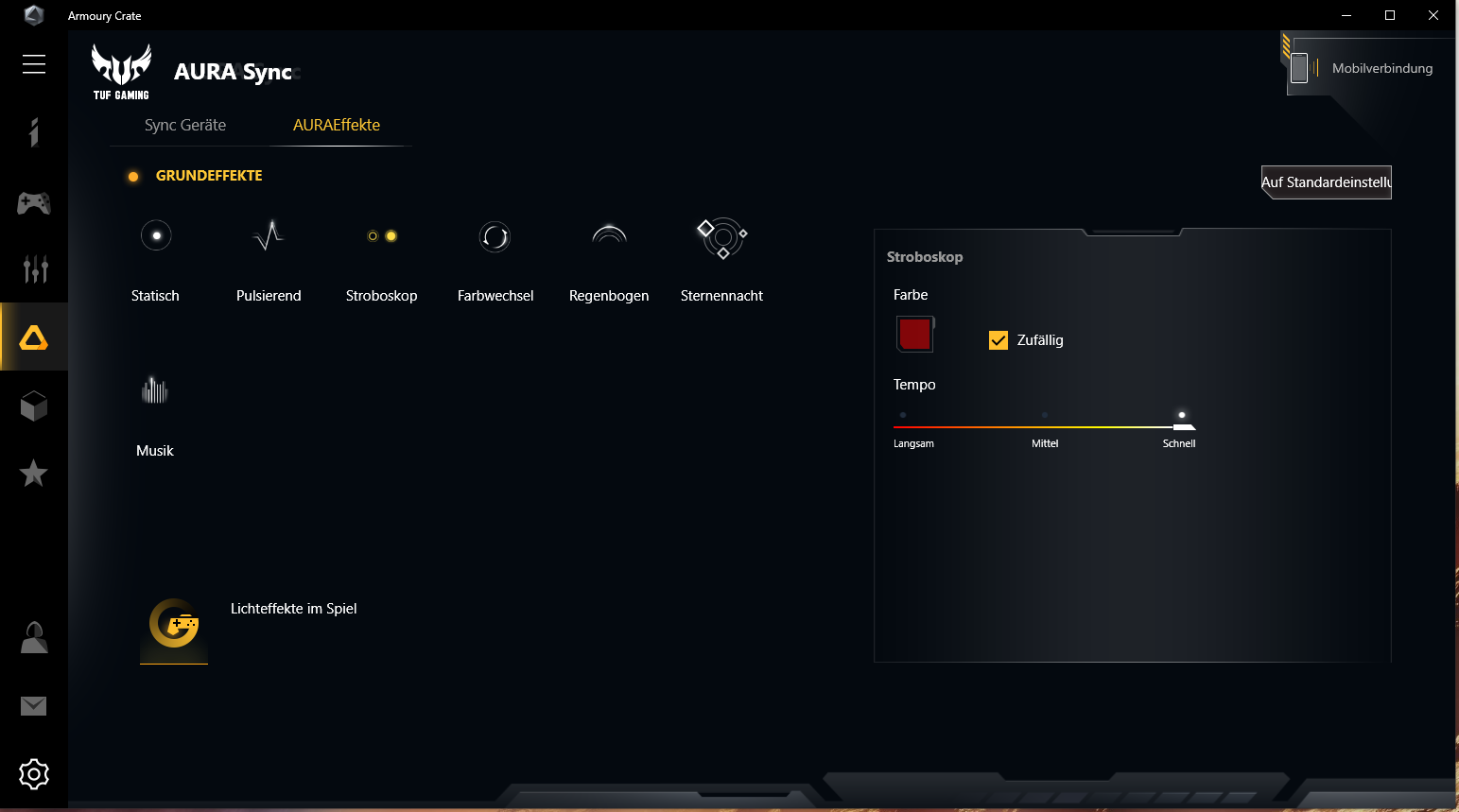Open the red Farbe color swatch
The width and height of the screenshot is (1459, 812).
pos(914,334)
